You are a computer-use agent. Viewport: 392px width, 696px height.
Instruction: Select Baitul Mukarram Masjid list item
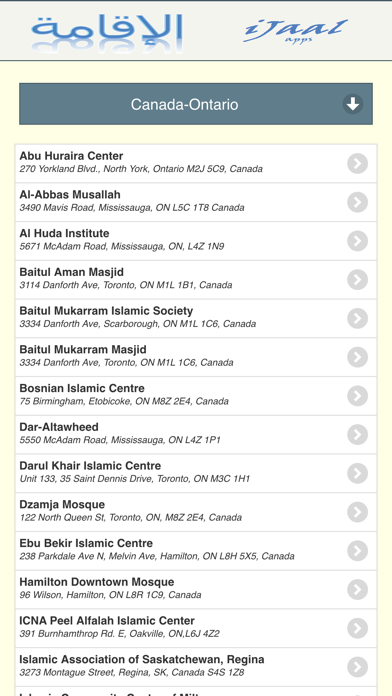pos(196,357)
